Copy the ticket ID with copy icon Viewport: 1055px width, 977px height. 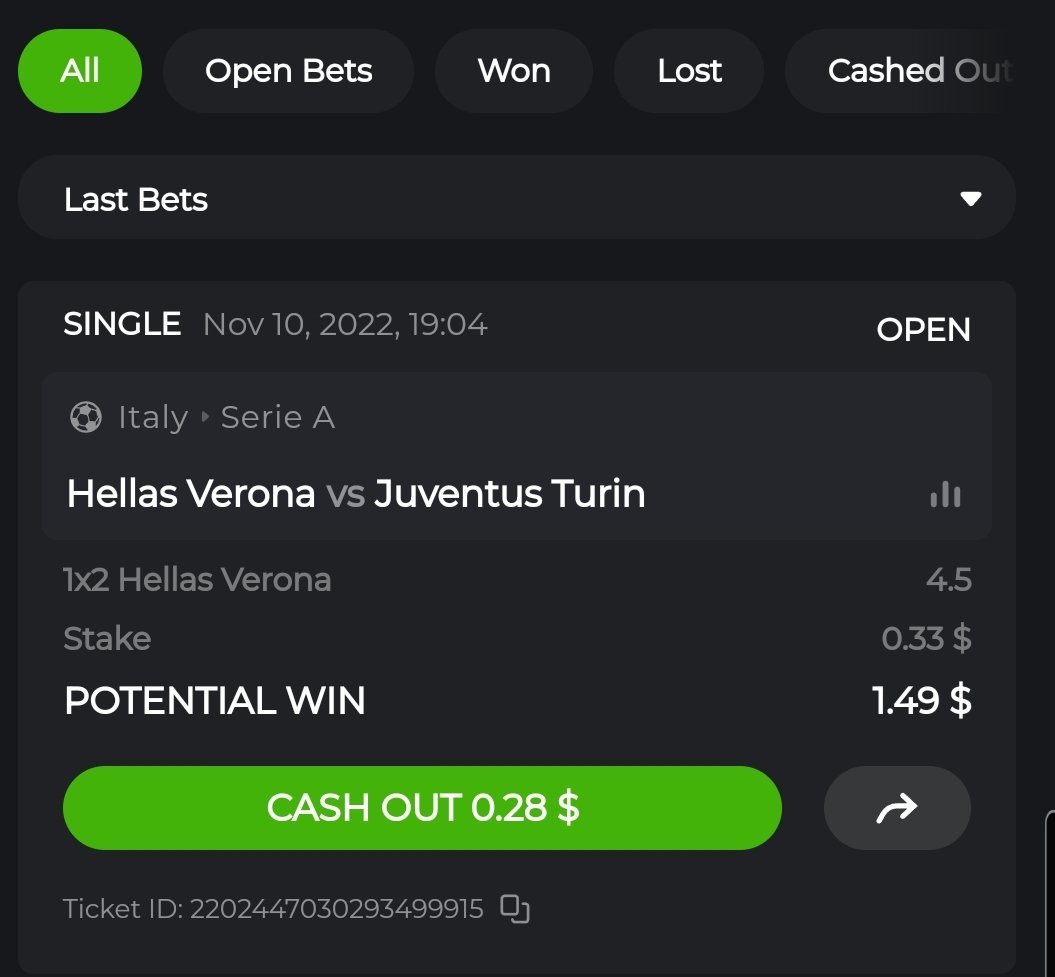(515, 908)
